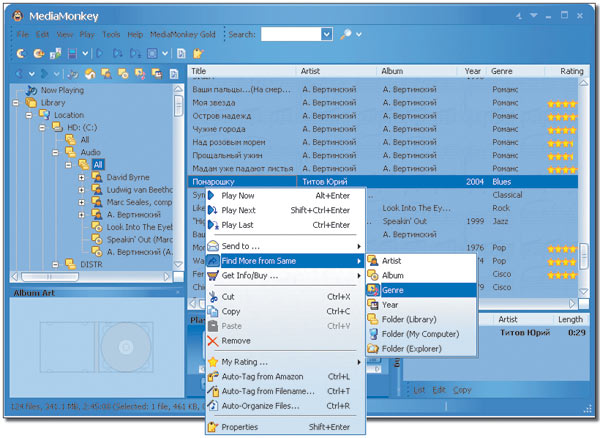The height and width of the screenshot is (438, 600).
Task: Open the Search box dropdown arrow
Action: tap(326, 34)
